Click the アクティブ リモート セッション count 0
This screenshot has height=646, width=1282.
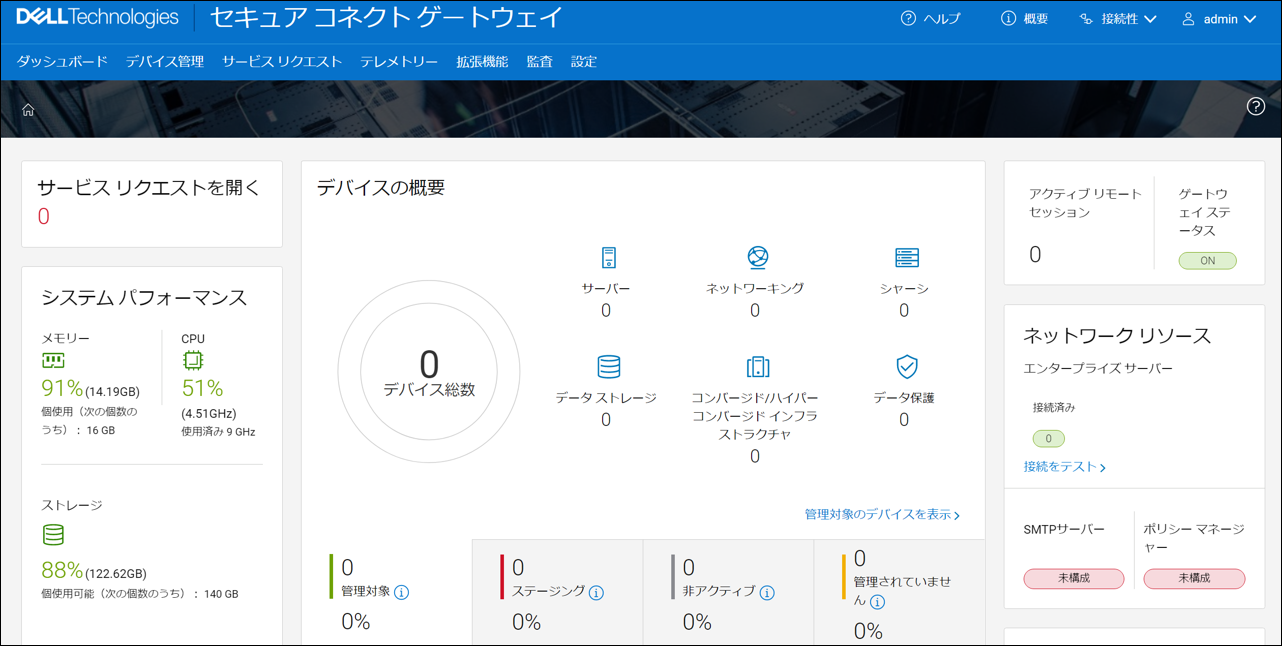[1035, 254]
